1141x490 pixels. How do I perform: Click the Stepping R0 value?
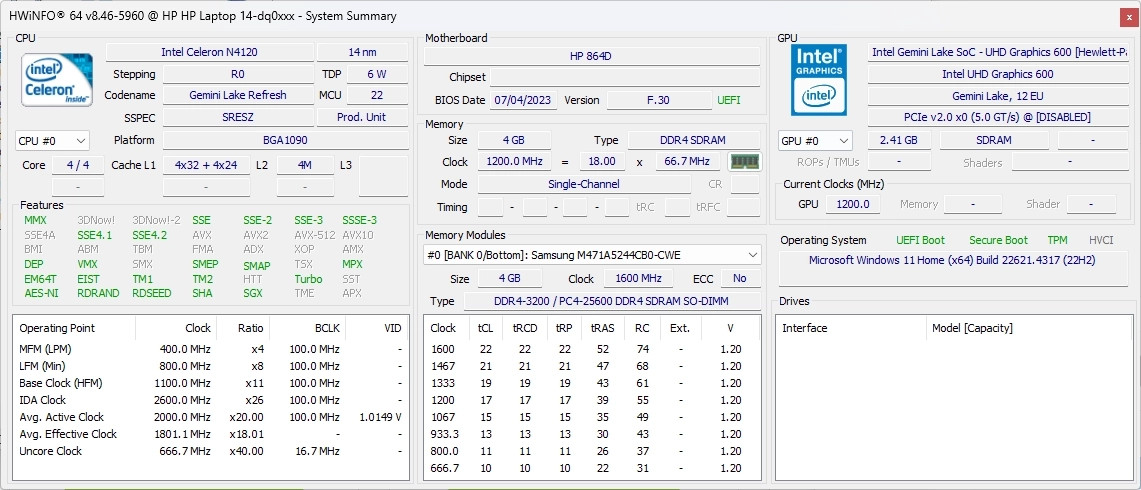coord(238,74)
